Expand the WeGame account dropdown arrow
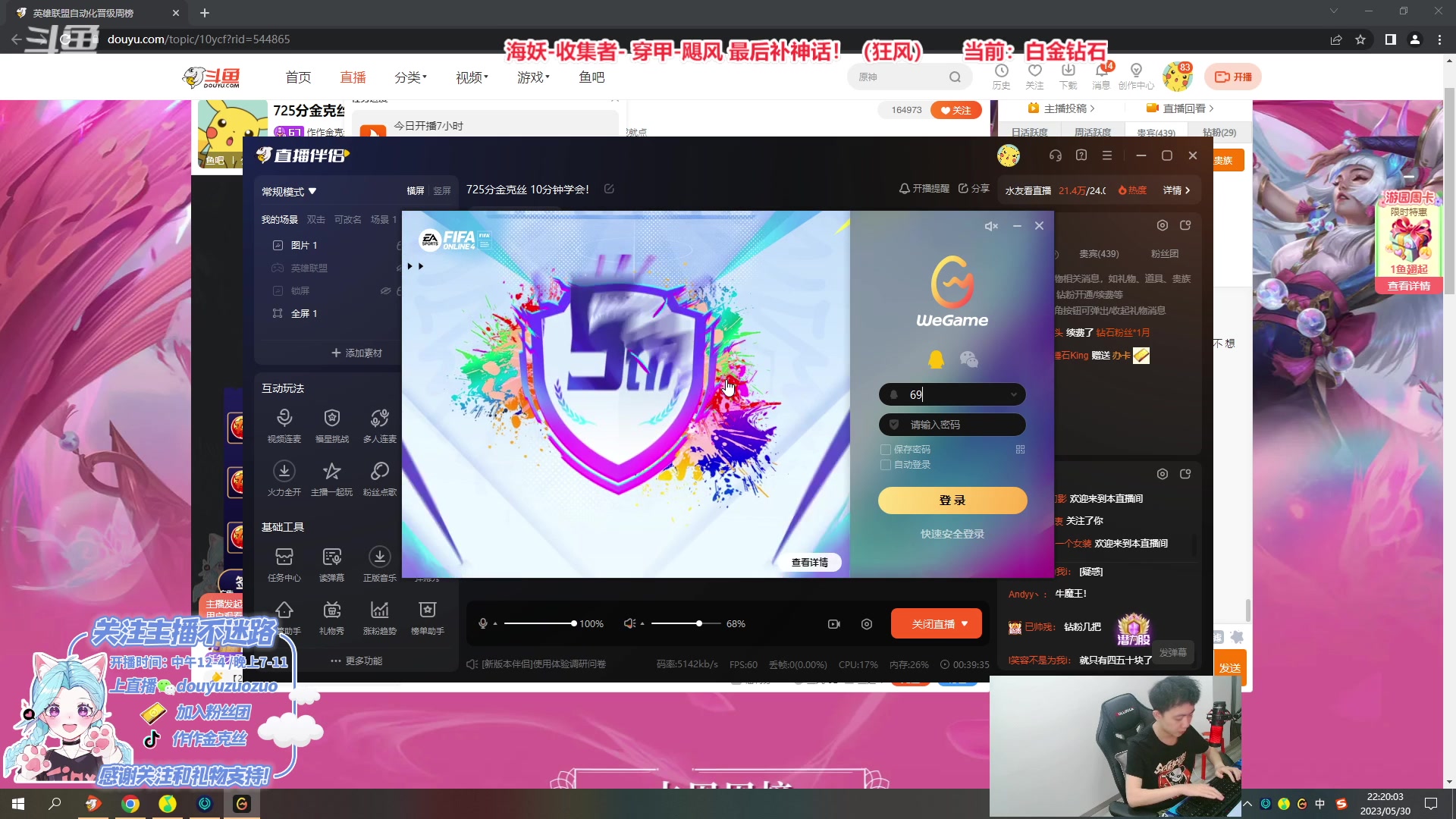 [x=1014, y=394]
